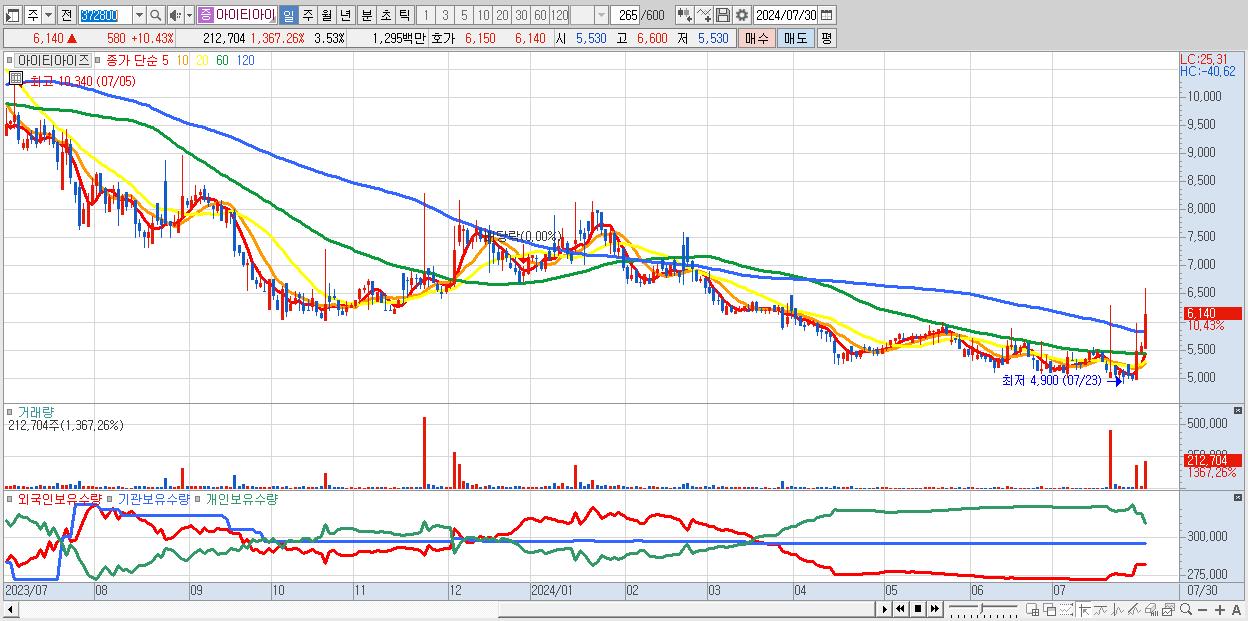Click the blue 120-day moving average label
This screenshot has height=621, width=1248.
[245, 60]
